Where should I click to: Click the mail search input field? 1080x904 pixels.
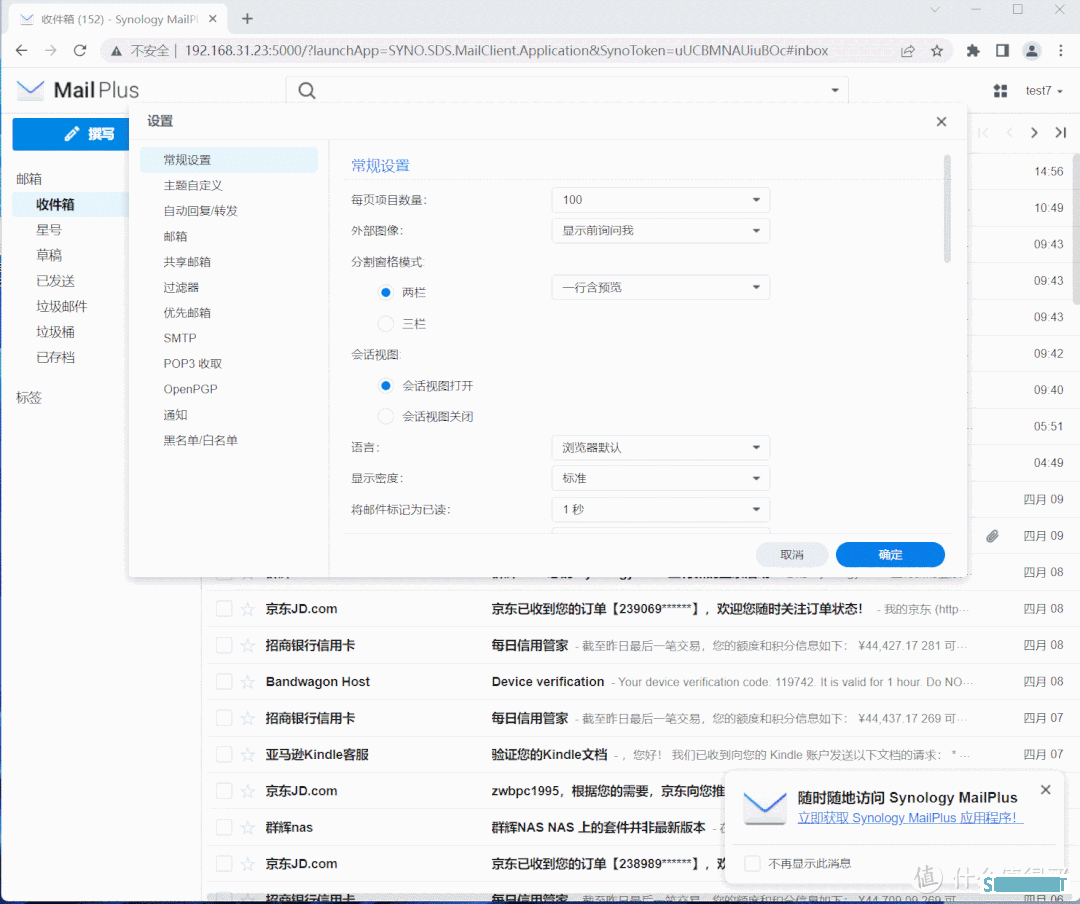coord(567,90)
